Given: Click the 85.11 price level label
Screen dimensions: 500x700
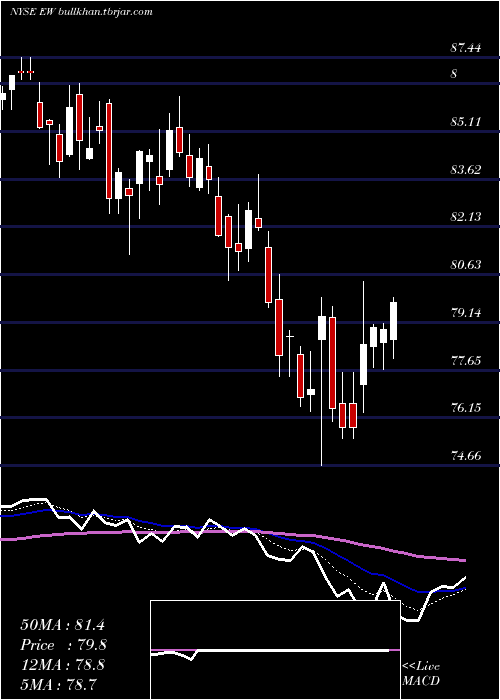Looking at the screenshot, I should pos(466,121).
